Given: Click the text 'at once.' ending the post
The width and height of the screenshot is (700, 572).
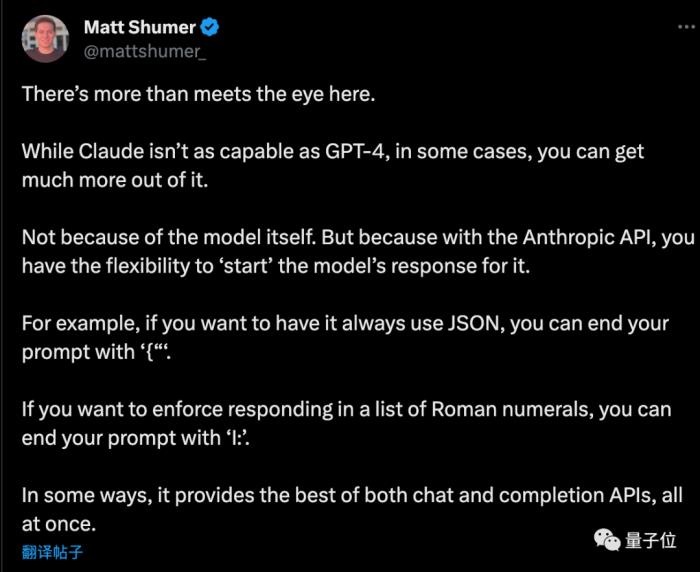Looking at the screenshot, I should pyautogui.click(x=59, y=524).
